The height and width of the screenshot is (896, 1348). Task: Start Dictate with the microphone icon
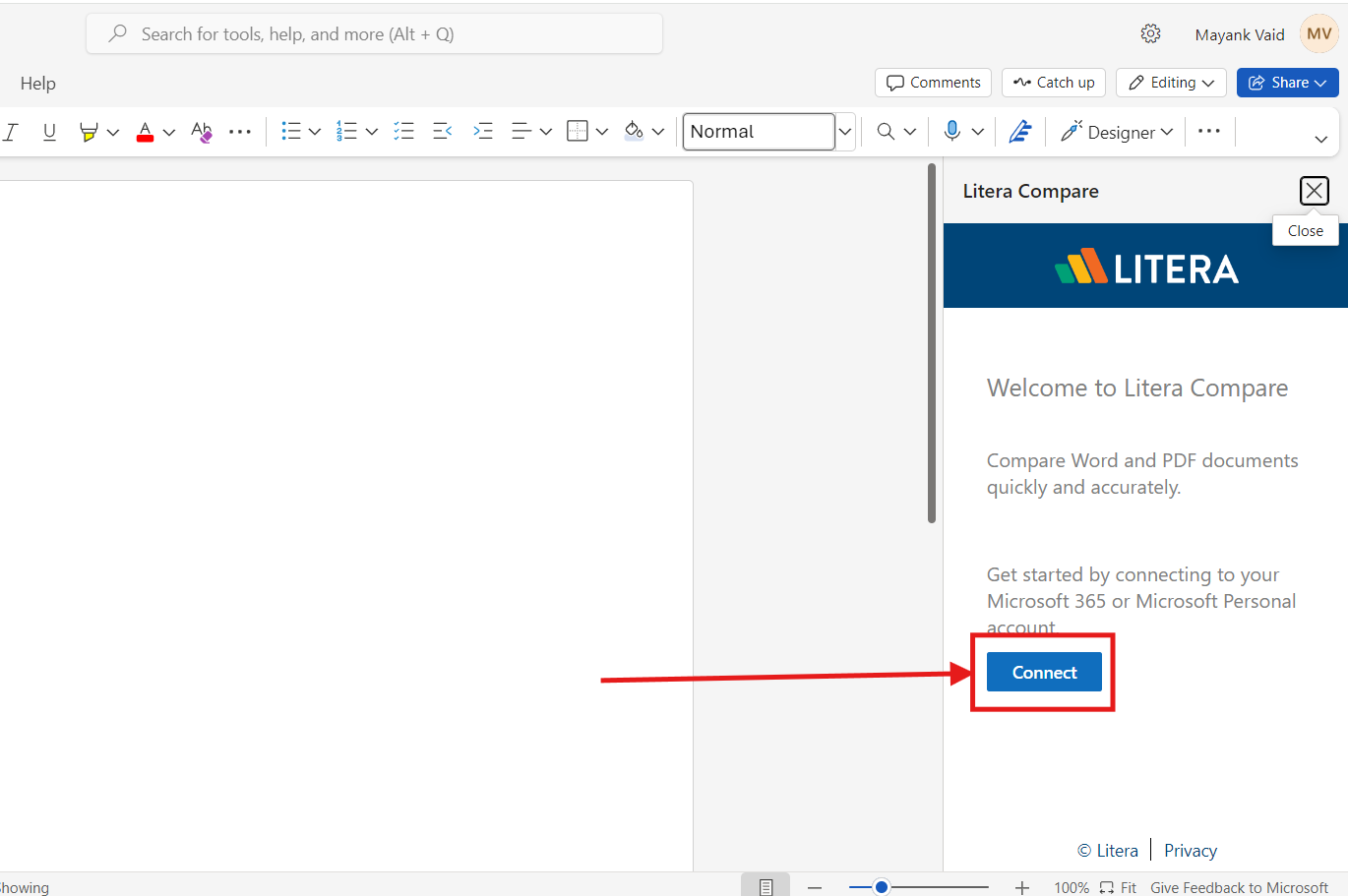click(x=953, y=131)
